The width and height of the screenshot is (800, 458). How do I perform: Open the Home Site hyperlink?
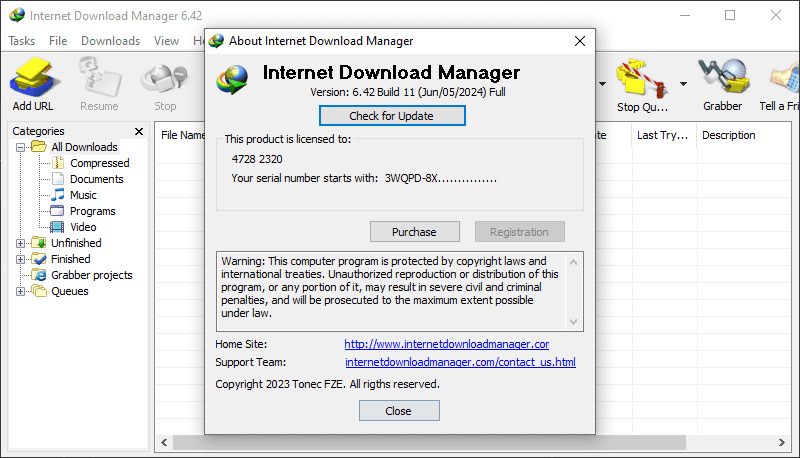pos(446,344)
